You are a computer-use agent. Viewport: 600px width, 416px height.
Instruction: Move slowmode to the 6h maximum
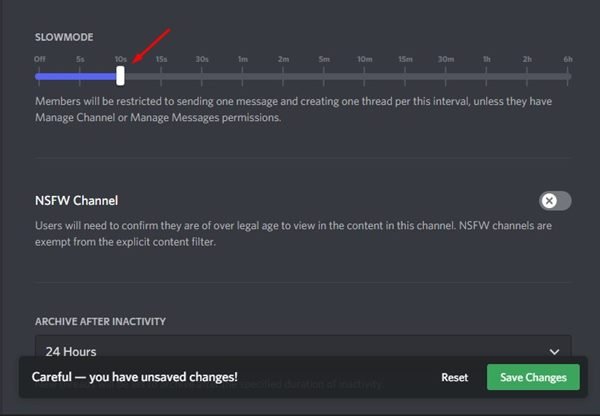568,76
